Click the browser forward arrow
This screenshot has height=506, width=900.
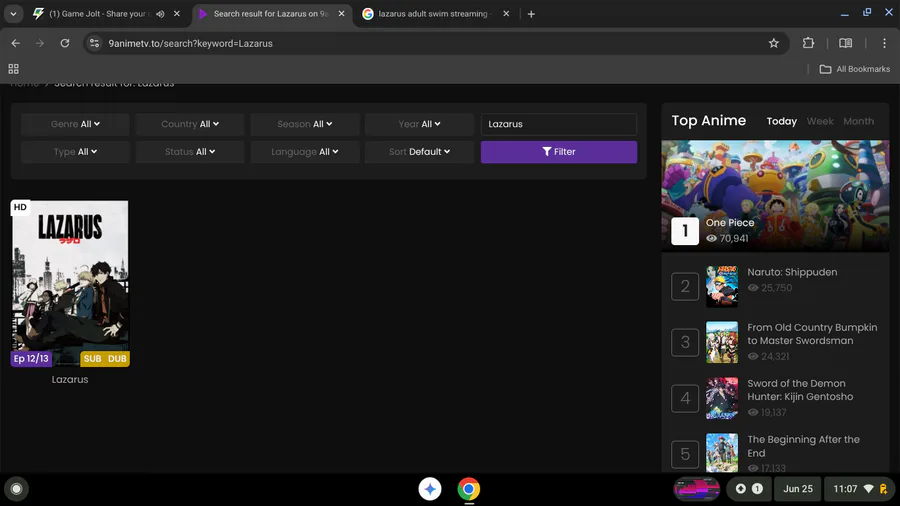point(40,43)
